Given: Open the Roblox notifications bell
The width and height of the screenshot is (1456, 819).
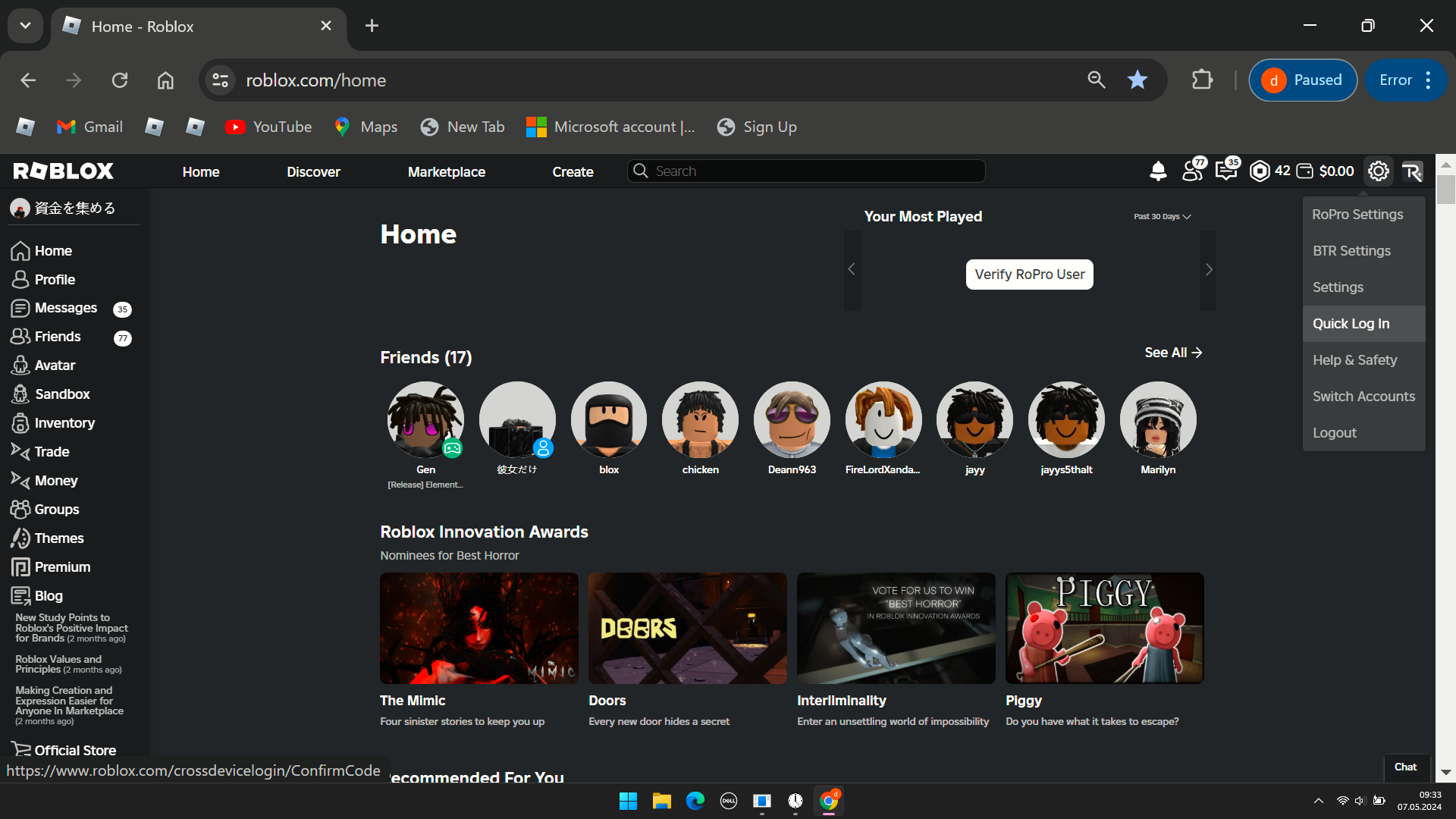Looking at the screenshot, I should [x=1158, y=171].
